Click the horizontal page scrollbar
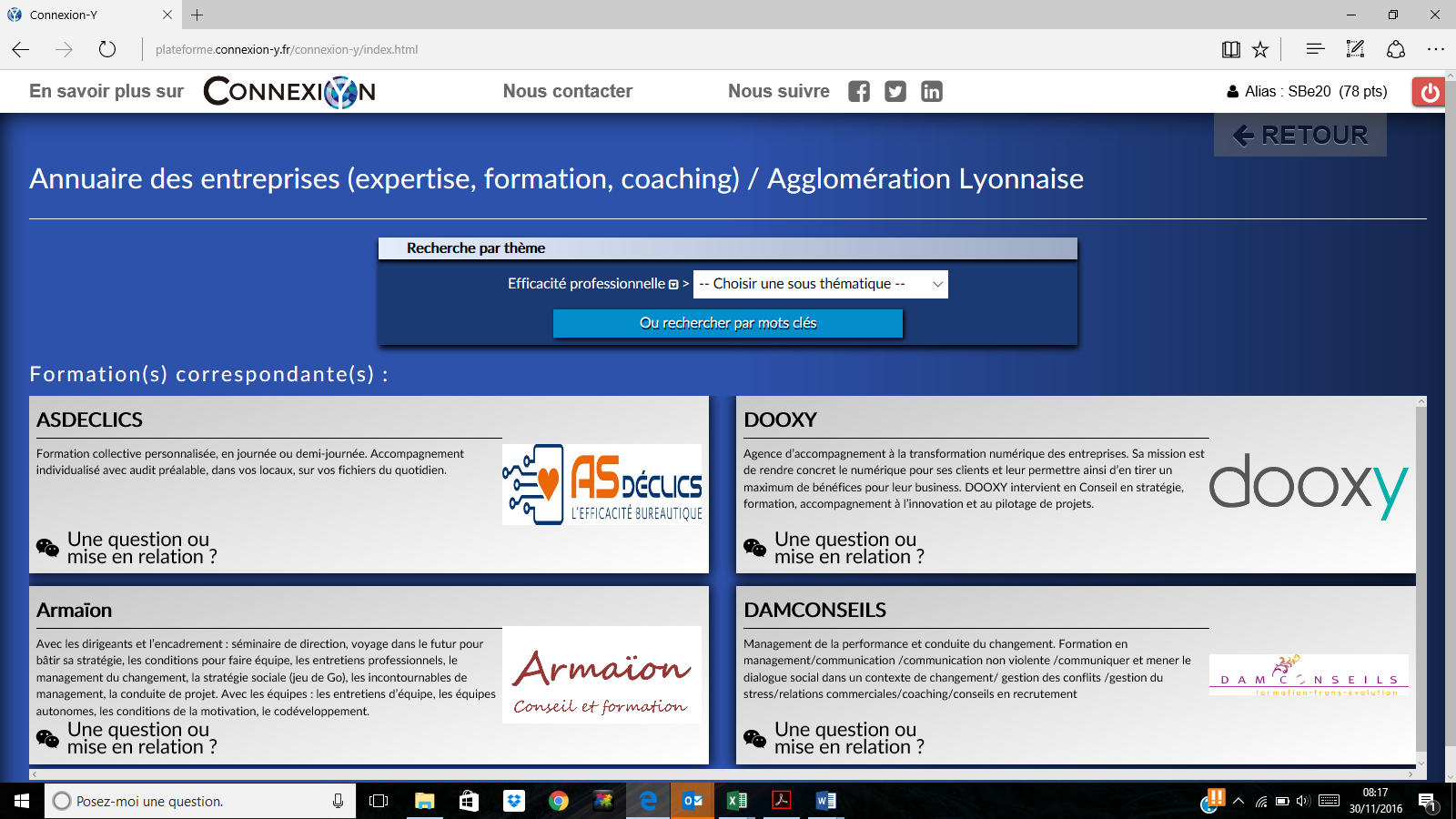 (723, 774)
